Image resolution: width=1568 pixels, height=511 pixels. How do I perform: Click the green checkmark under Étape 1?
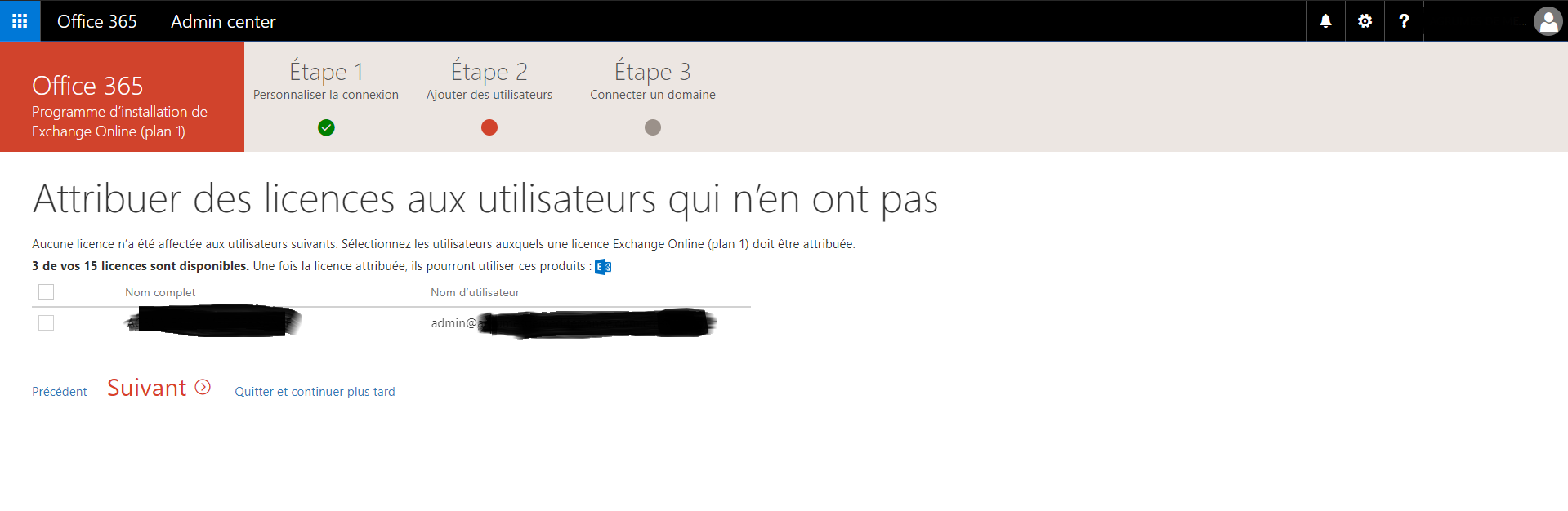click(326, 127)
